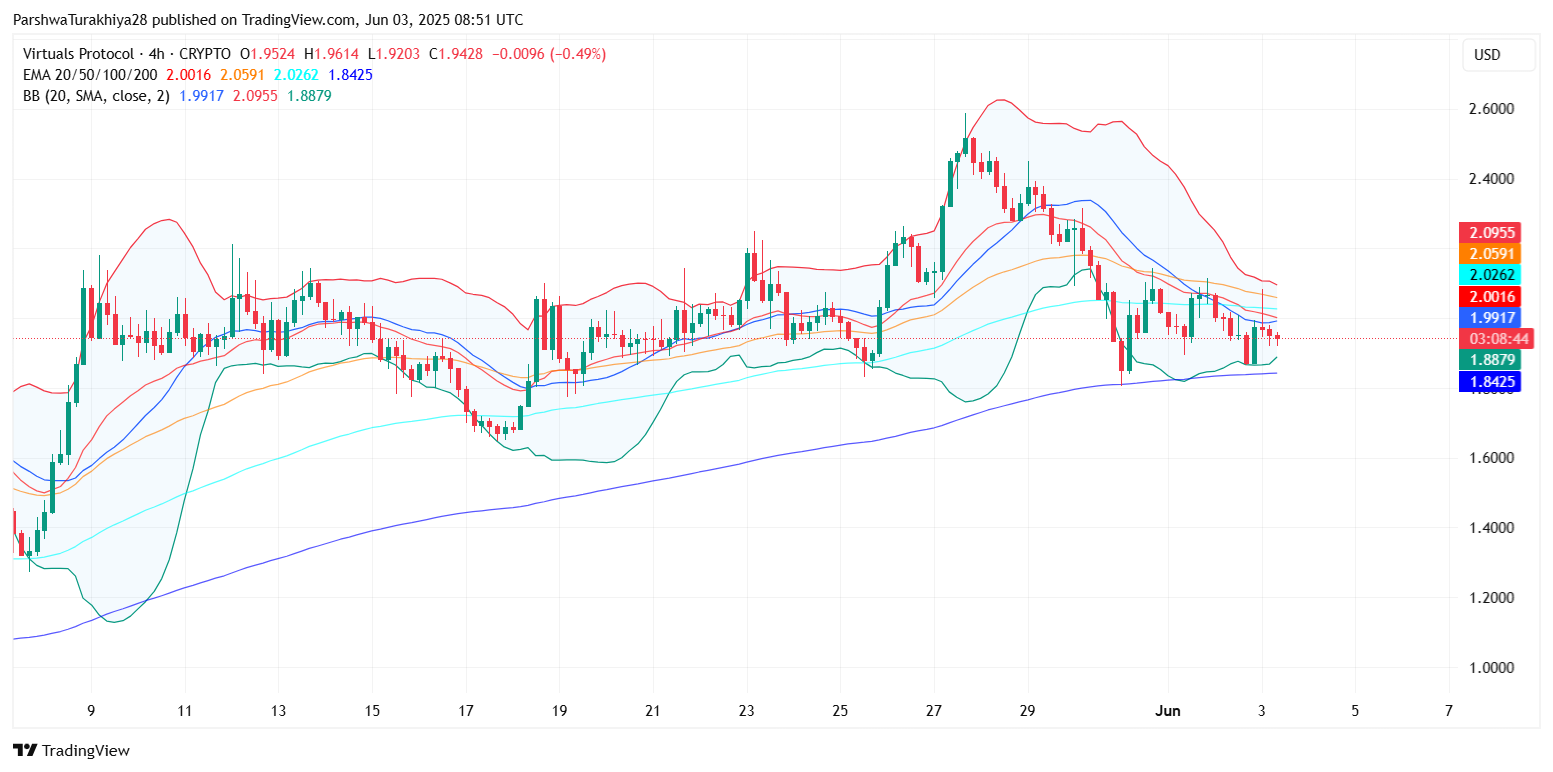Open the ParshwaTurakhiya28 published on TradingView.com attribution
This screenshot has height=772, width=1553.
268,20
